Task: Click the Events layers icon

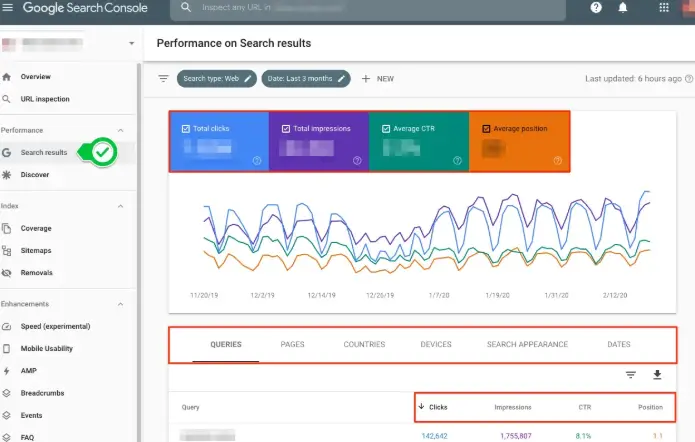Action: click(6, 415)
